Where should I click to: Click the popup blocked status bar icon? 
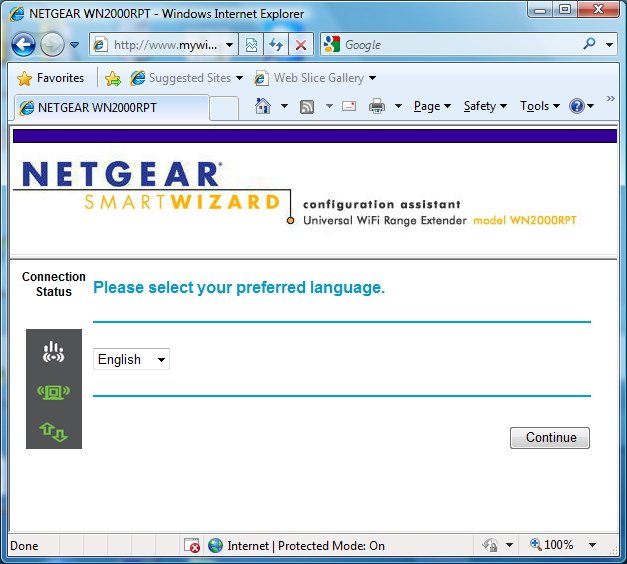coord(192,546)
